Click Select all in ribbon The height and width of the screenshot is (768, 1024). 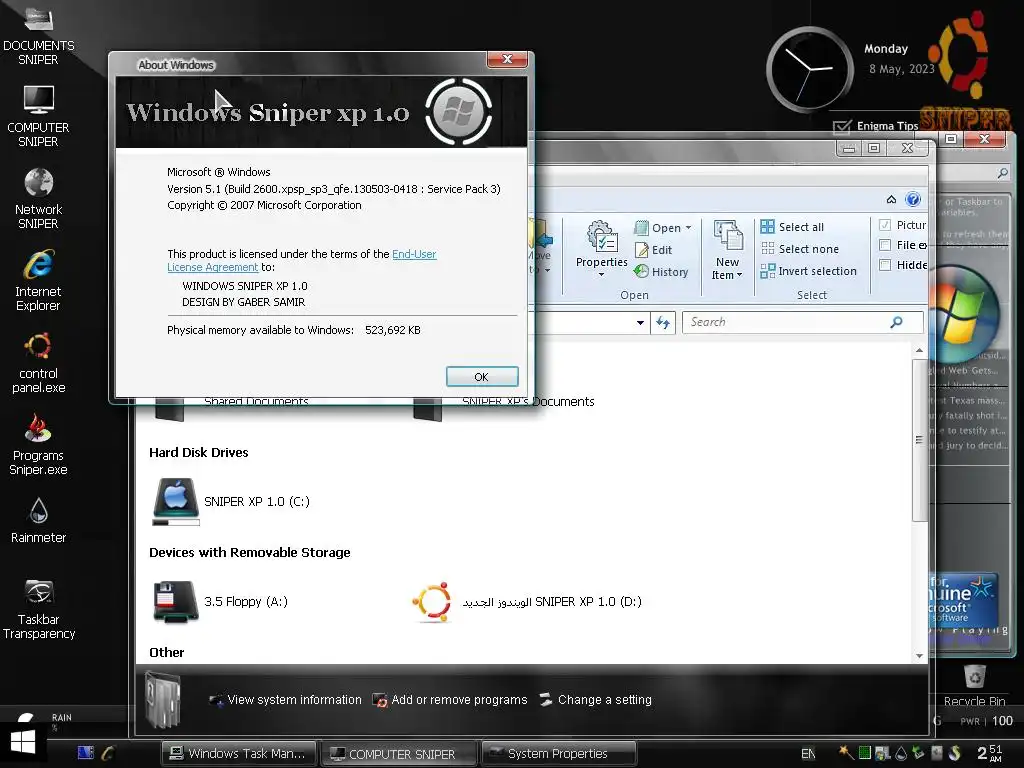792,227
